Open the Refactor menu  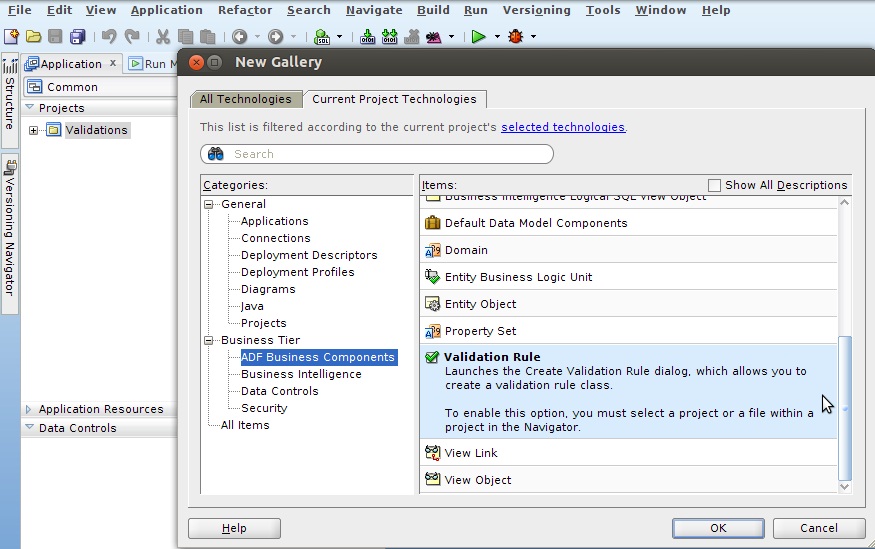point(245,10)
